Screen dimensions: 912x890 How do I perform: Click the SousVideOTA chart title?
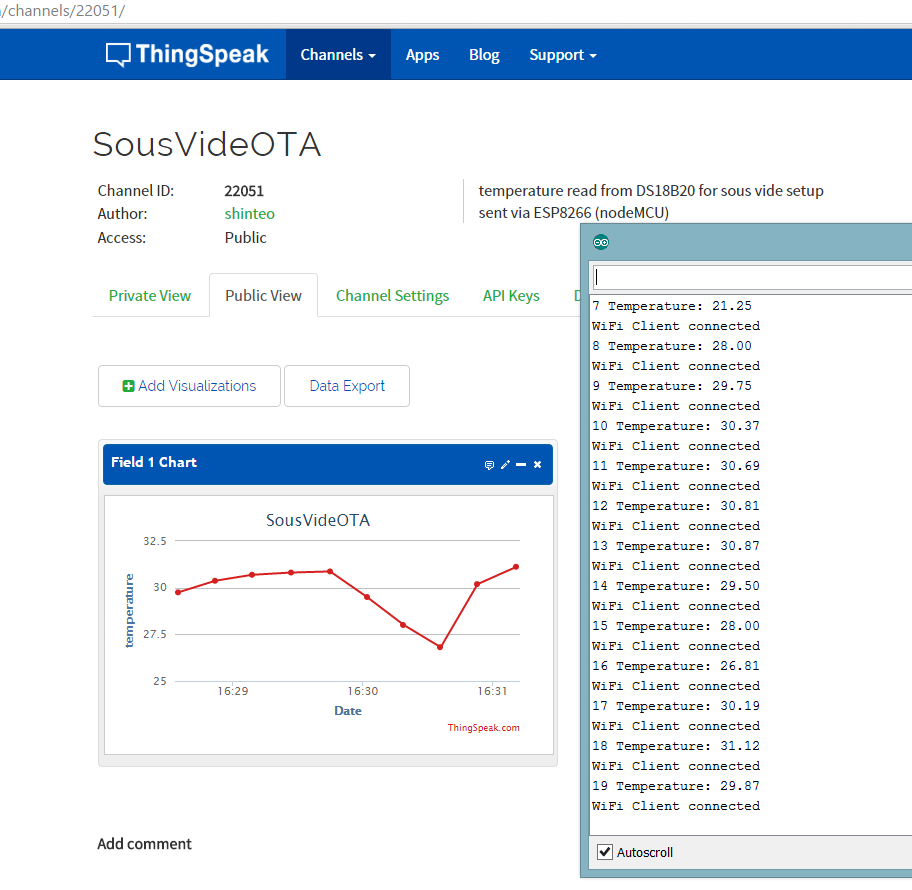coord(318,520)
